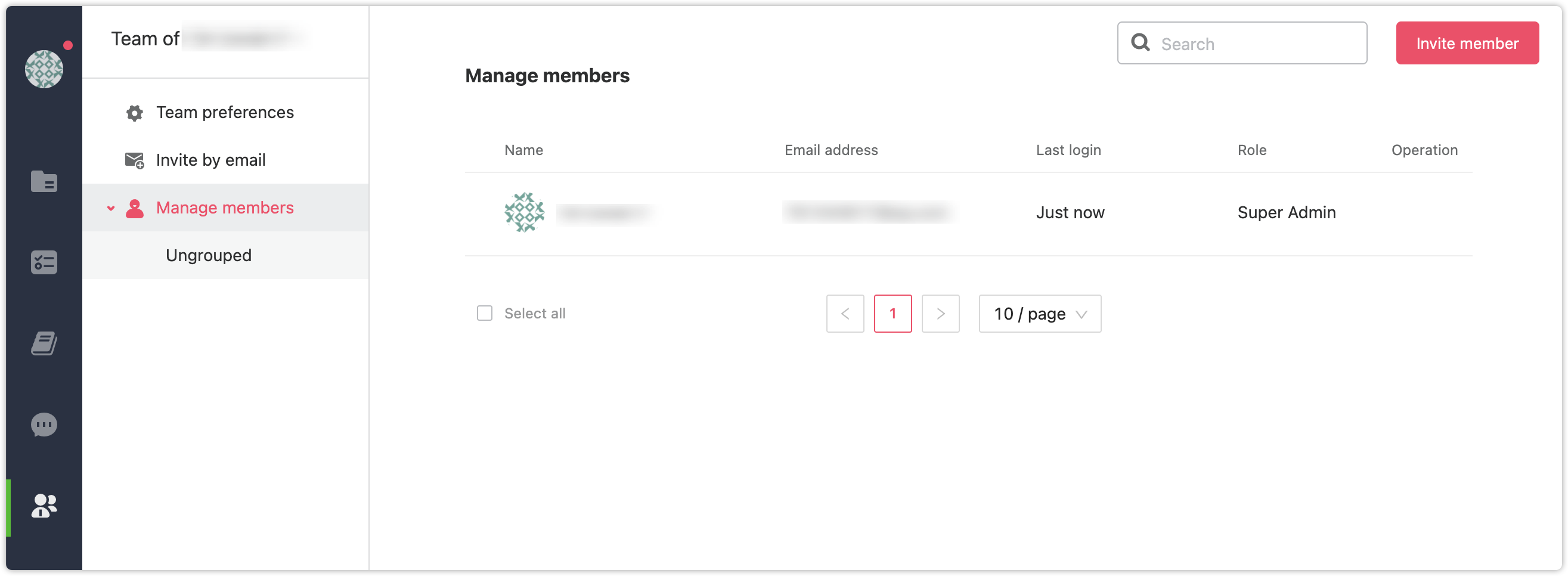Click the member avatar in table row
The height and width of the screenshot is (576, 1568).
click(524, 212)
